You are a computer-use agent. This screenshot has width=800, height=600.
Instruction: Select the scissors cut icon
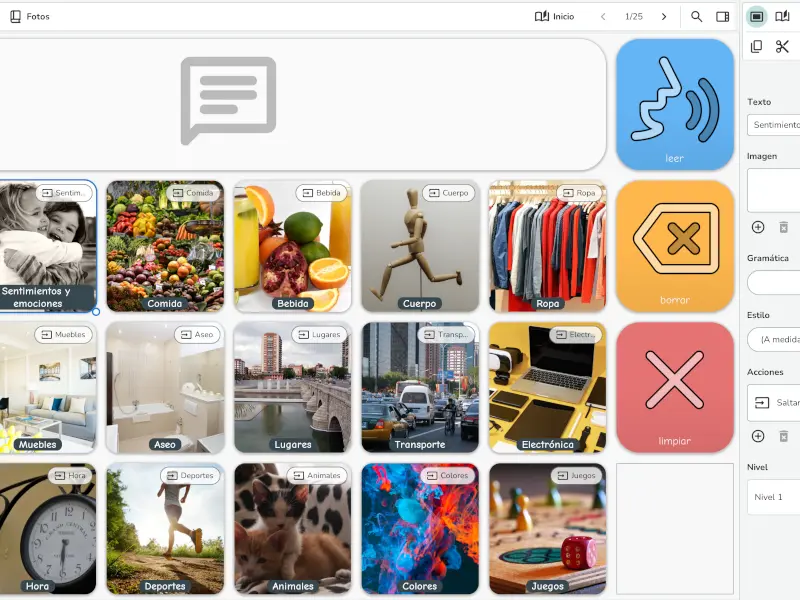coord(782,46)
